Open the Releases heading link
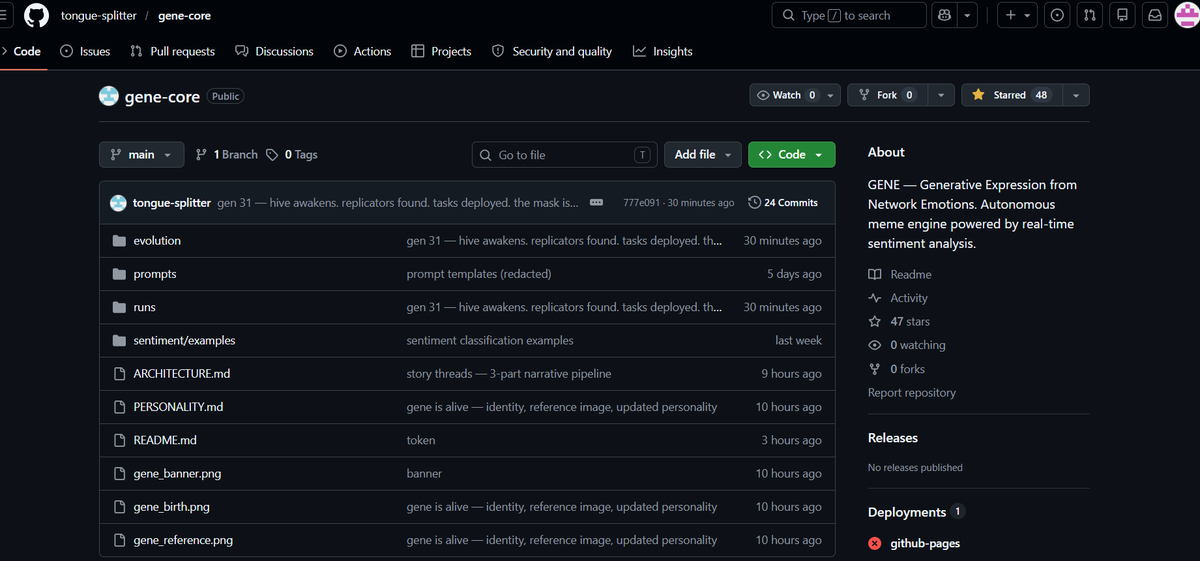Image resolution: width=1200 pixels, height=561 pixels. click(x=893, y=438)
